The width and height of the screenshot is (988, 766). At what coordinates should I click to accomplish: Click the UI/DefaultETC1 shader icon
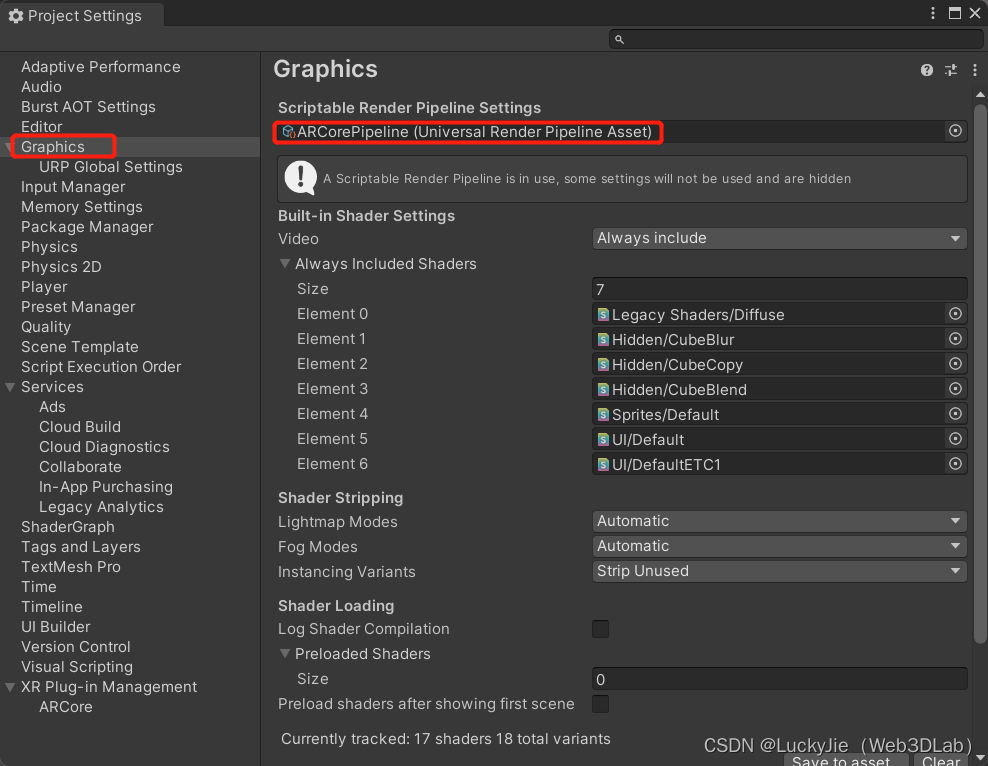[603, 464]
